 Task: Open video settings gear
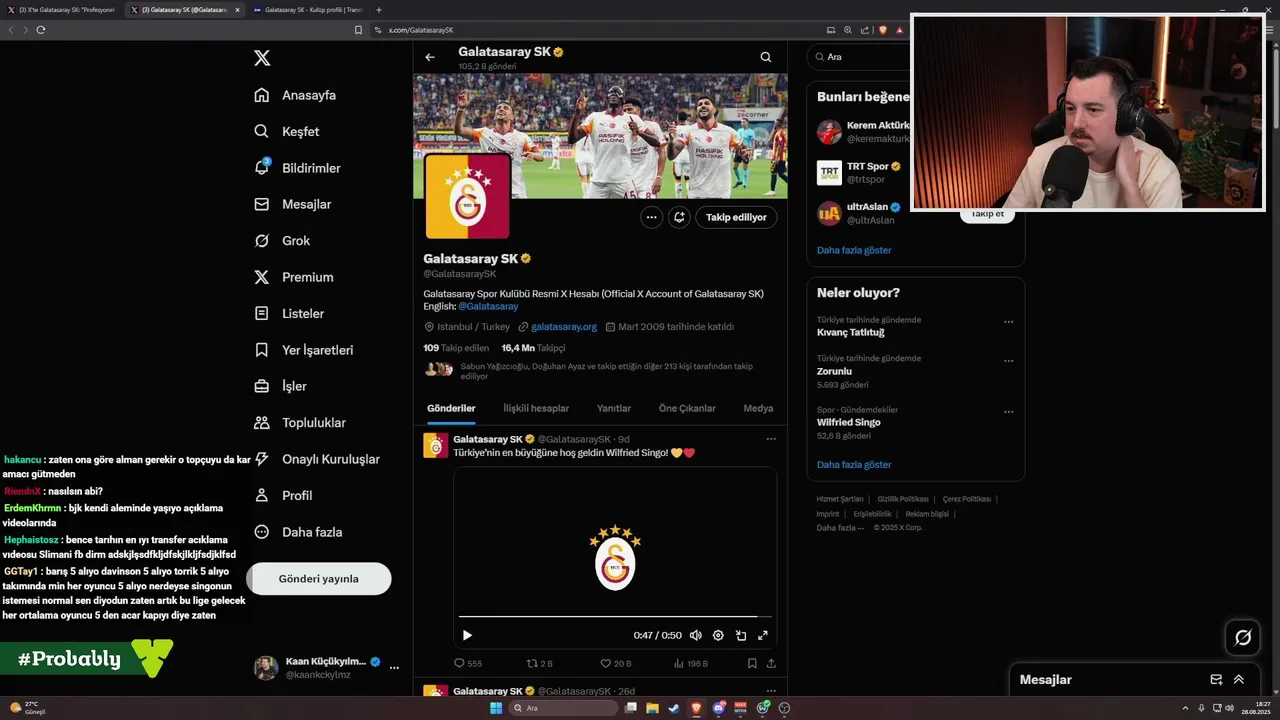pyautogui.click(x=718, y=635)
